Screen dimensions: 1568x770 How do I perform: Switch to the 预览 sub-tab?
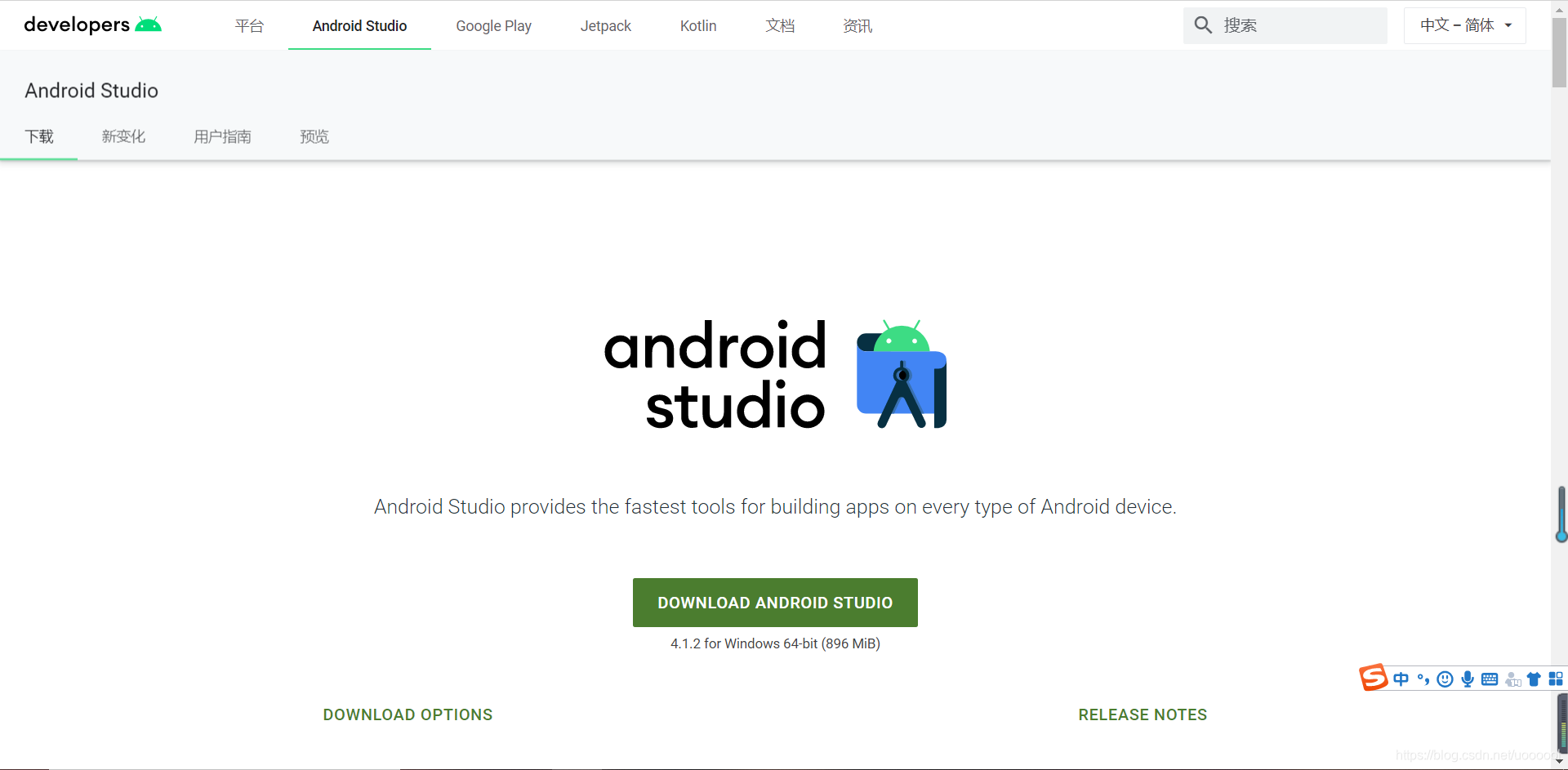coord(314,136)
